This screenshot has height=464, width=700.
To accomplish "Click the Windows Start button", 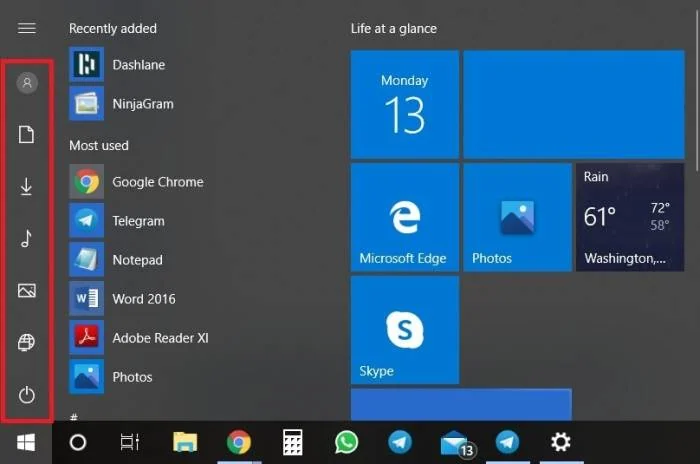I will (26, 443).
